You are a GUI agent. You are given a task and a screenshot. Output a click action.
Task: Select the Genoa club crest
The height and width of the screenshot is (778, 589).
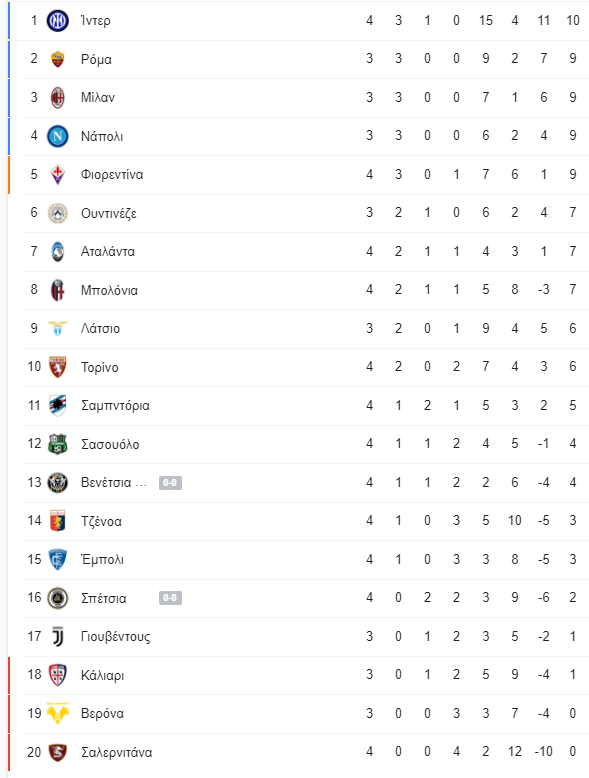coord(58,521)
